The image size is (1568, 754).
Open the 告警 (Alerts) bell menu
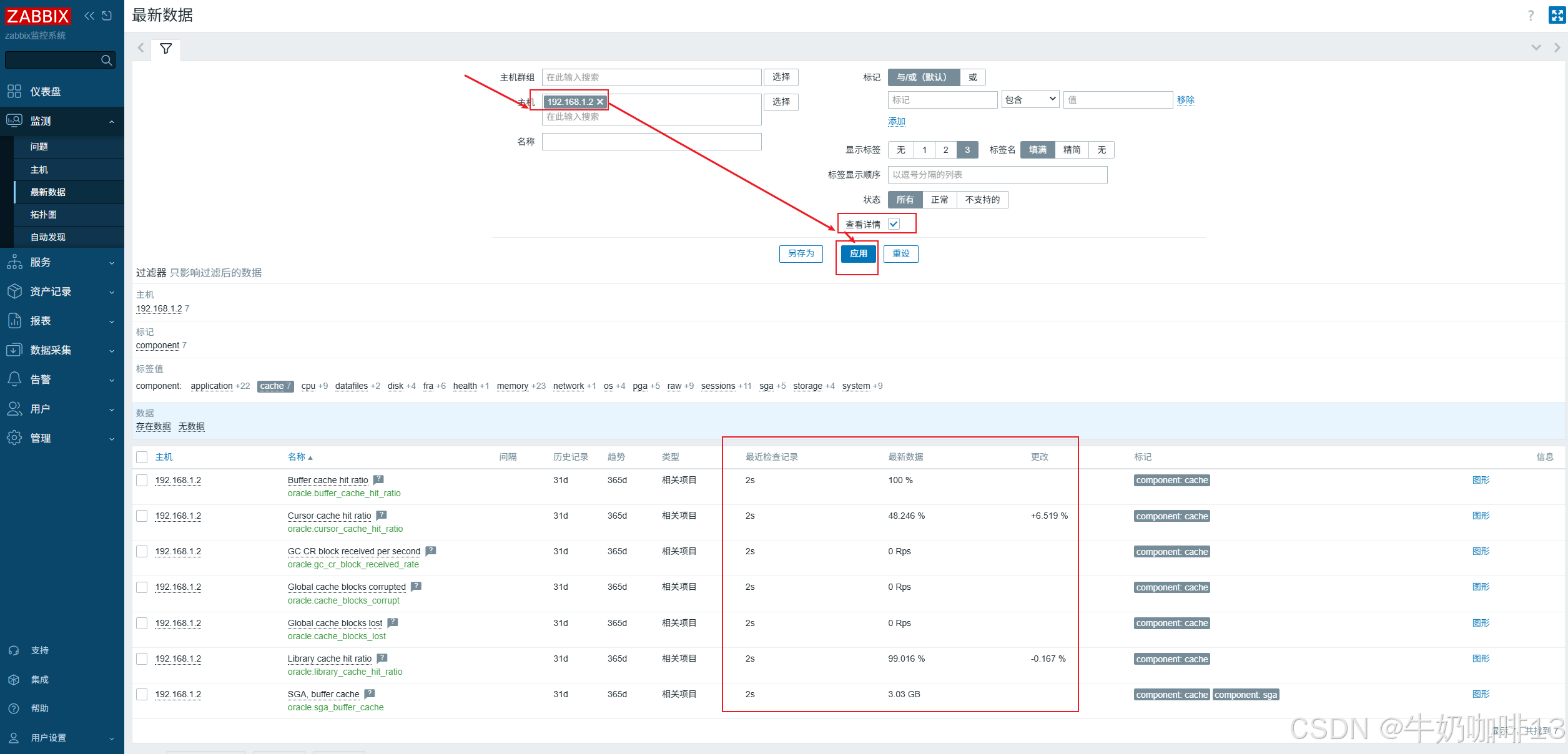click(41, 379)
